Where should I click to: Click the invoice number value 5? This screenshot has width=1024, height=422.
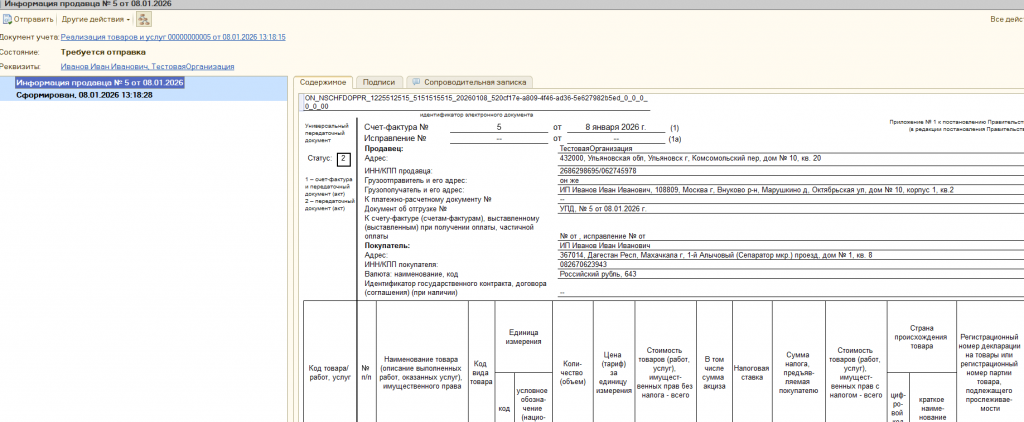pos(499,127)
